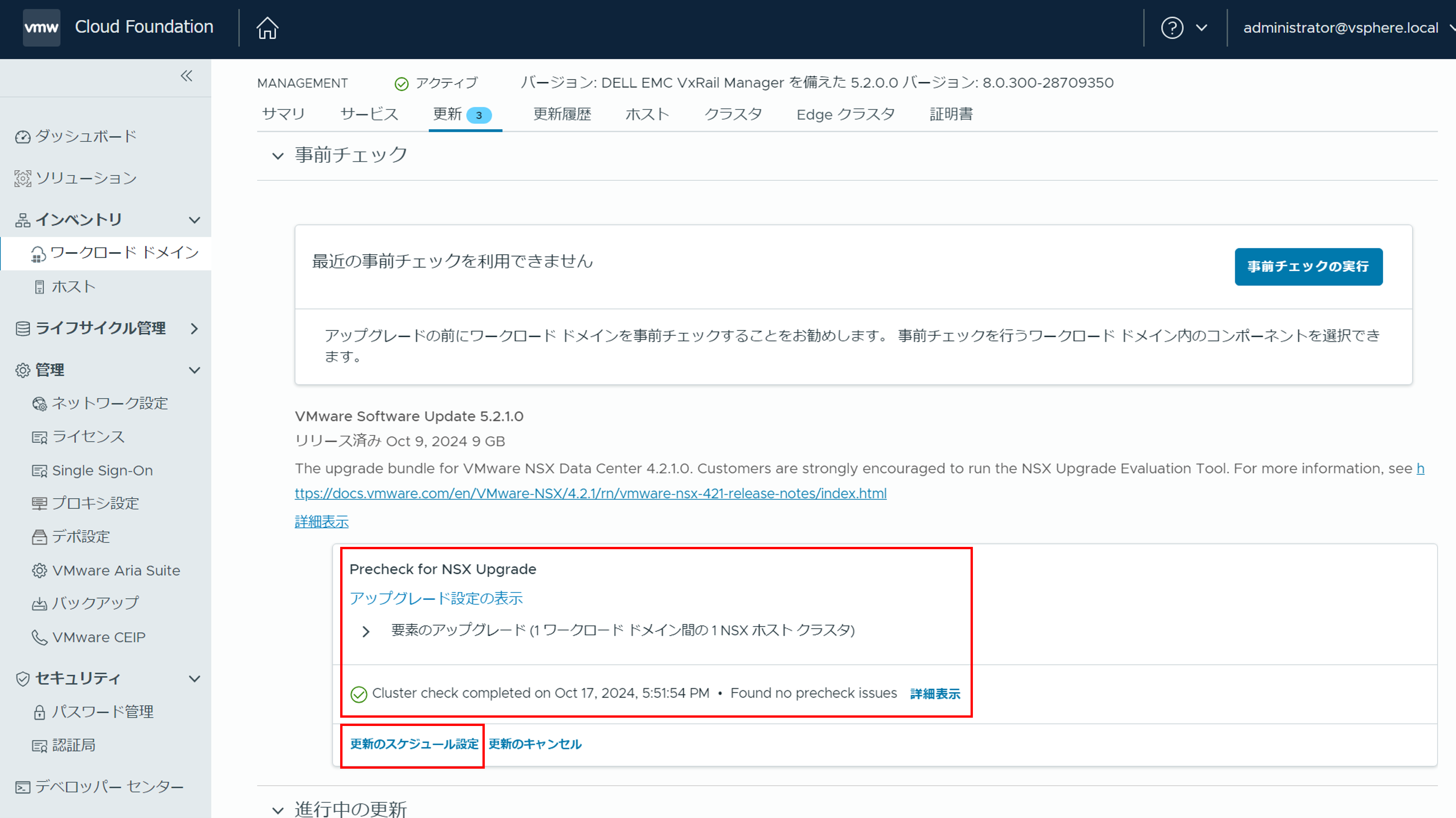The width and height of the screenshot is (1456, 818).
Task: Open デポ設定 in sidebar
Action: 81,537
